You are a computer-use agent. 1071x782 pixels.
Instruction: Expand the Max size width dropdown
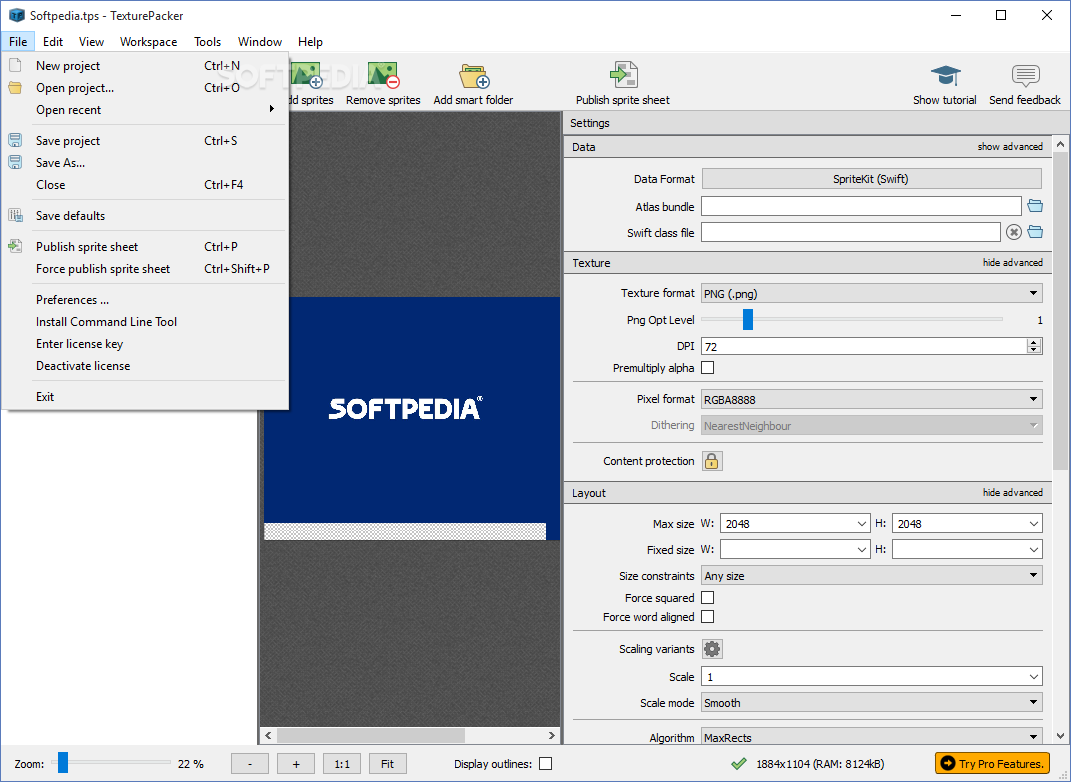(861, 524)
